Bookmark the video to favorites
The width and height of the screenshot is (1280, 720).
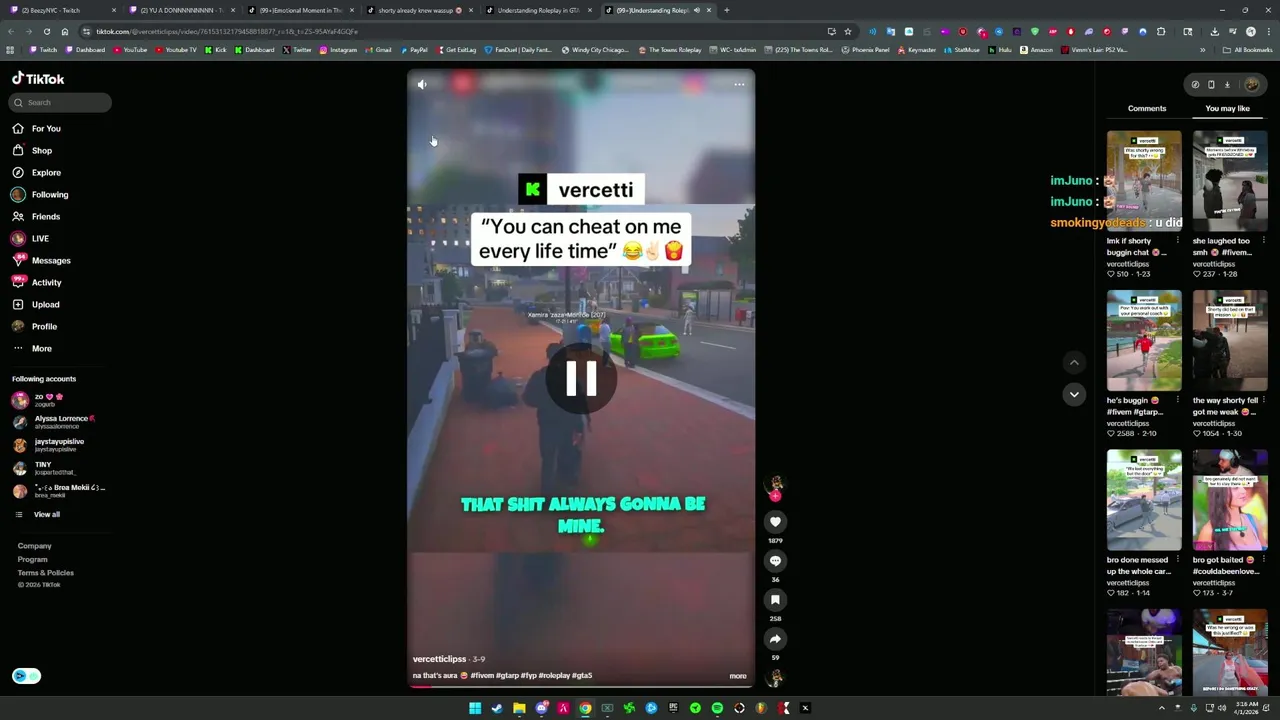coord(775,600)
